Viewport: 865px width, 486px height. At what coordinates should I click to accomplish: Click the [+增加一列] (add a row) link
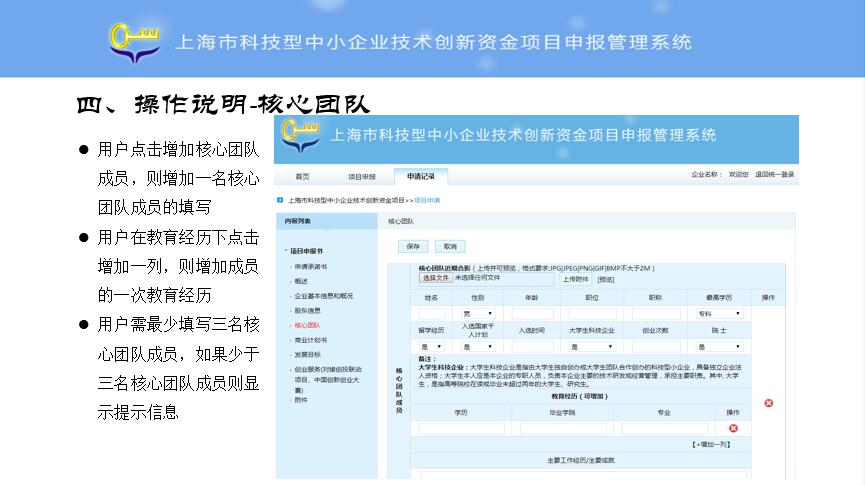point(712,445)
